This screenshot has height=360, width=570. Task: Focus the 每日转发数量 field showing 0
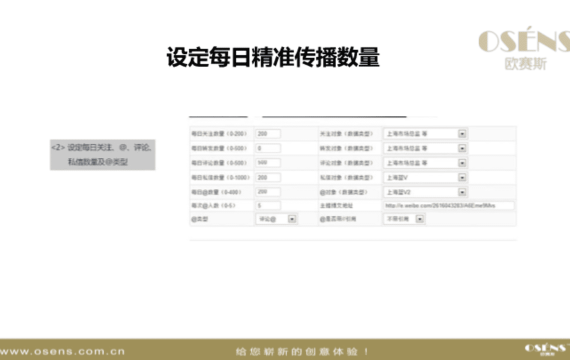(268, 148)
